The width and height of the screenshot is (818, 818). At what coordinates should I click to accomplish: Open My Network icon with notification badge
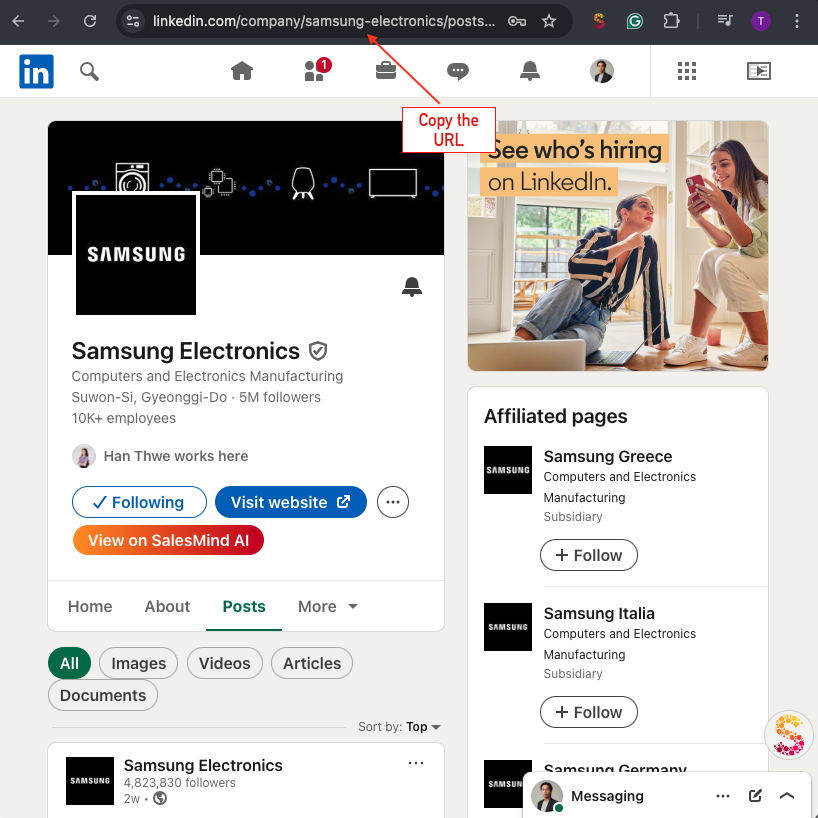pyautogui.click(x=315, y=71)
